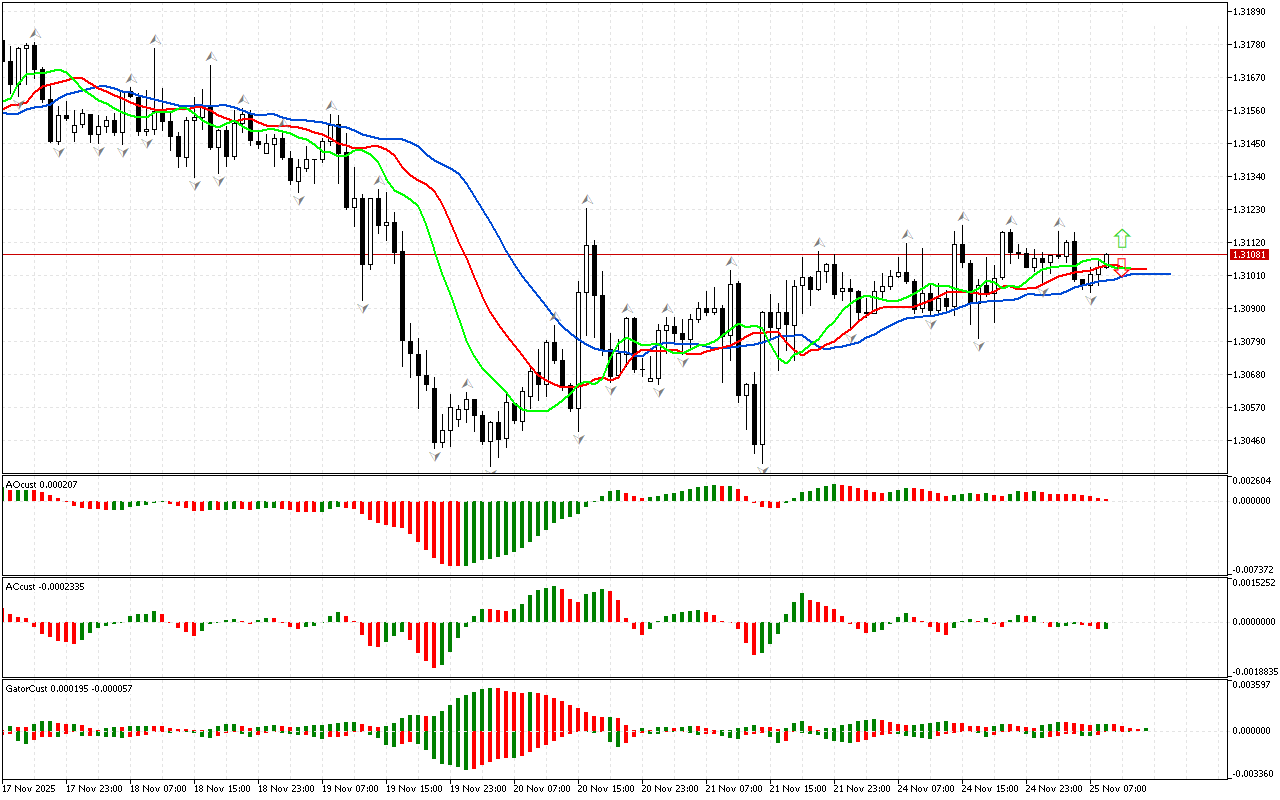Screen dimensions: 1280x800
Task: Click the fractal arrow above the 20 Nov spike
Action: point(586,201)
